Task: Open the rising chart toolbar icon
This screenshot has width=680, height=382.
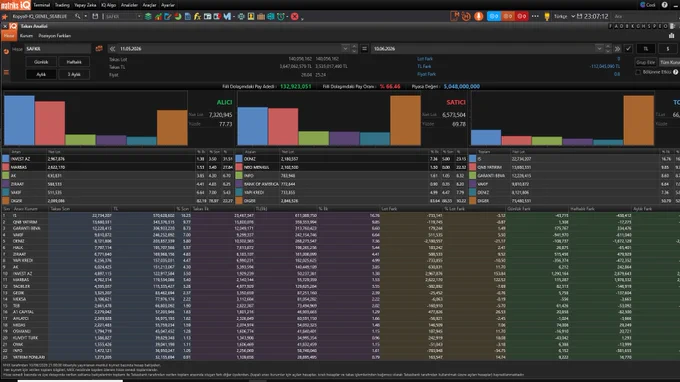Action: [x=158, y=16]
